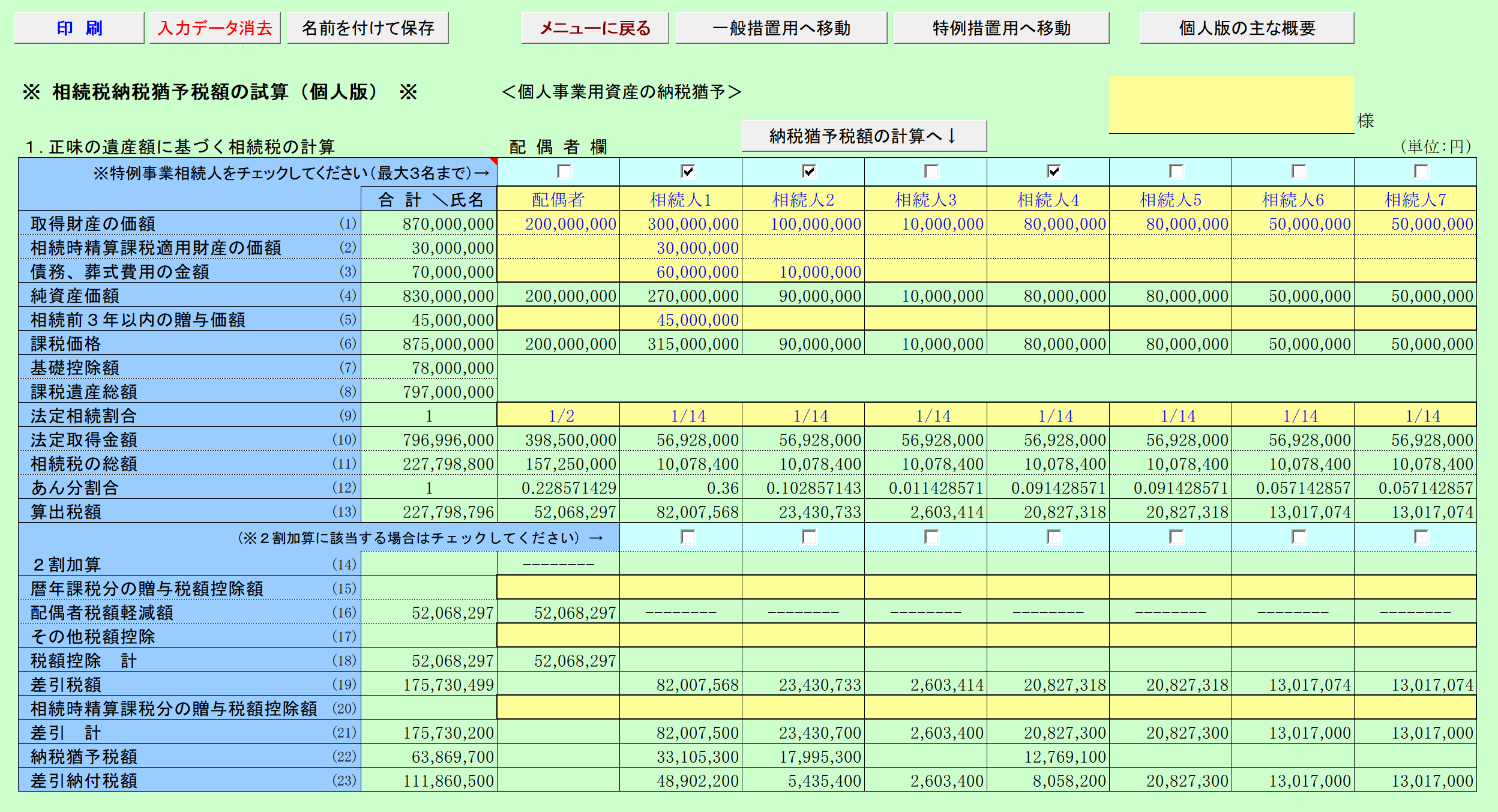Select 配偶者 取得財産 cell 200,000,000
The width and height of the screenshot is (1498, 812).
tap(558, 223)
